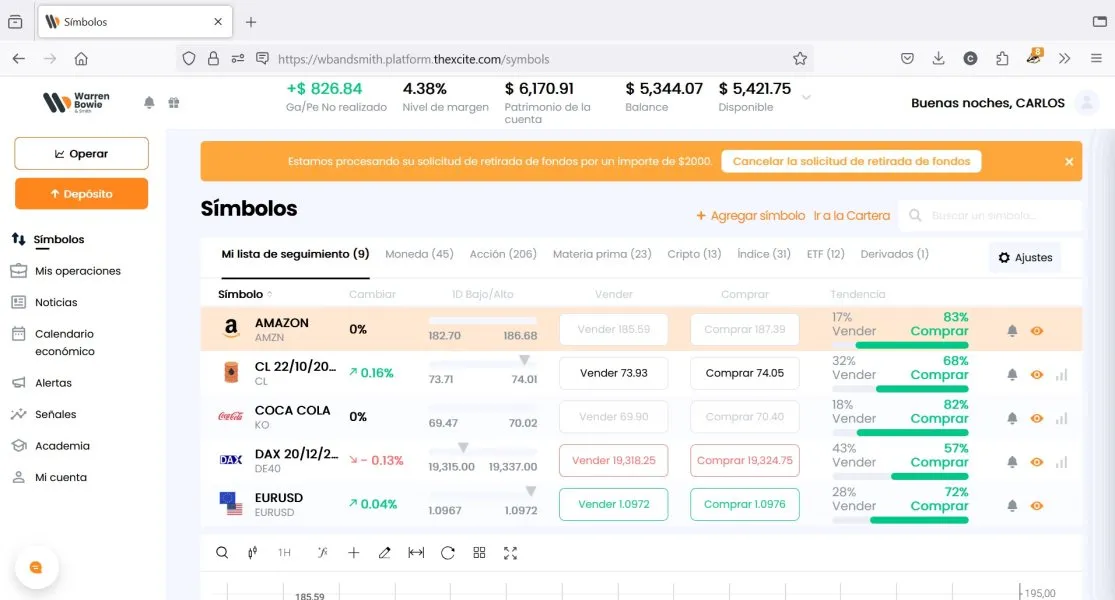The image size is (1115, 600).
Task: Switch to Índice (31) tab
Action: click(x=764, y=254)
